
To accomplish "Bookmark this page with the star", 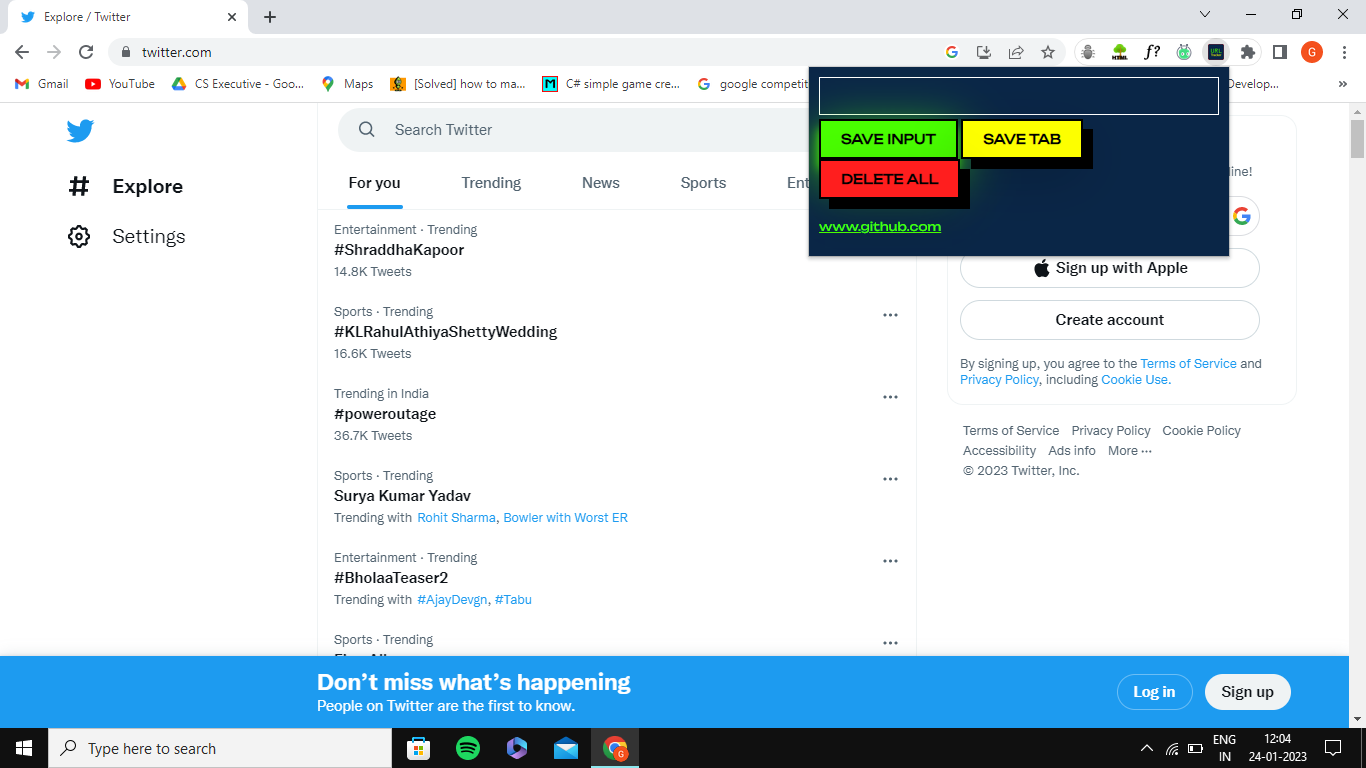I will (1048, 52).
